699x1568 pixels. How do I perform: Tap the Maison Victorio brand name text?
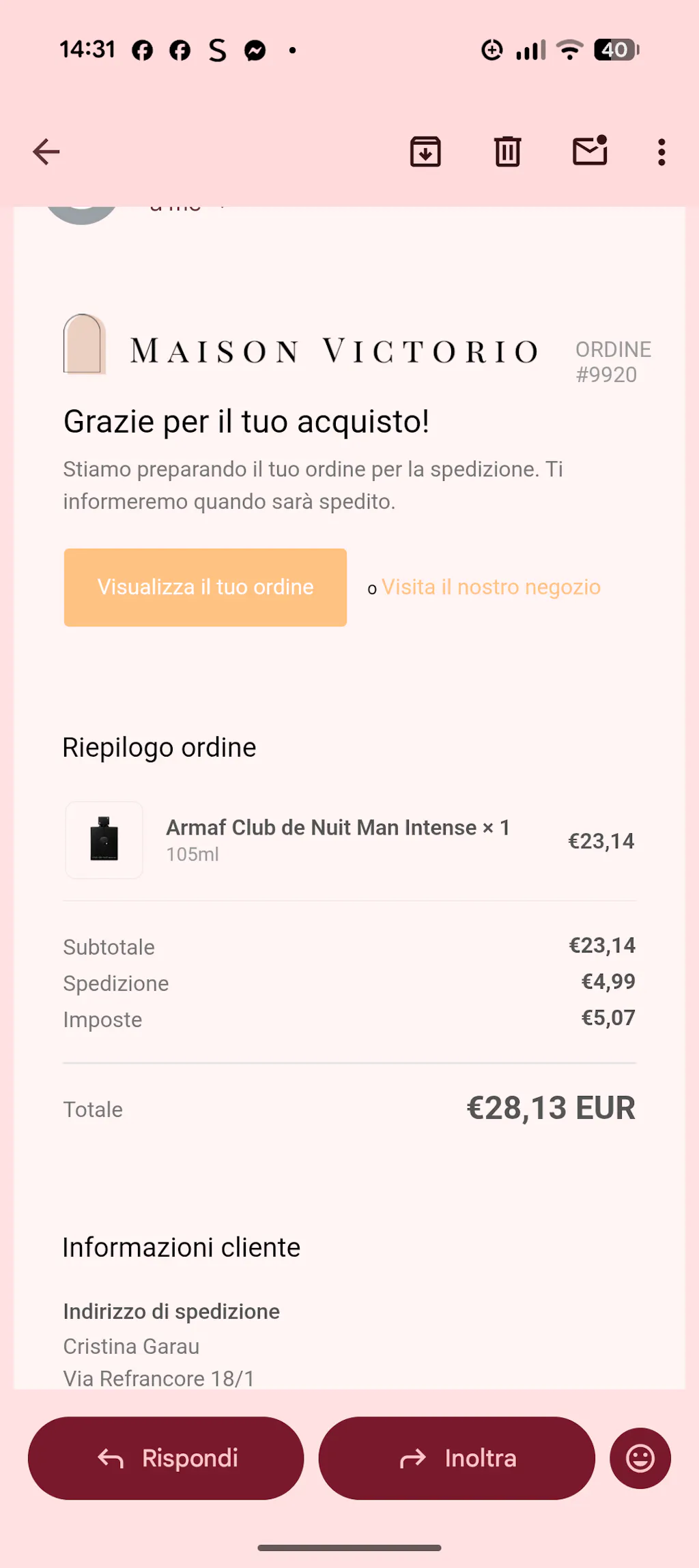pyautogui.click(x=334, y=351)
